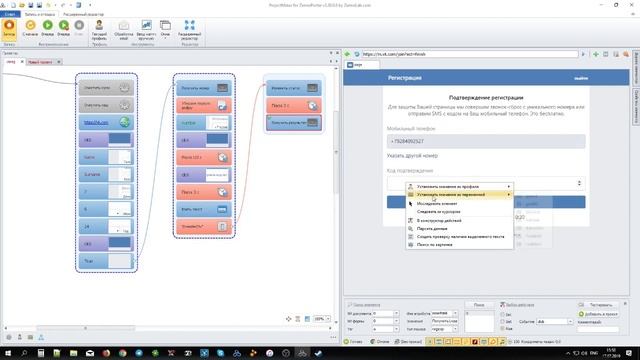The height and width of the screenshot is (360, 640).
Task: Start recording with the Запись button
Action: (x=9, y=29)
